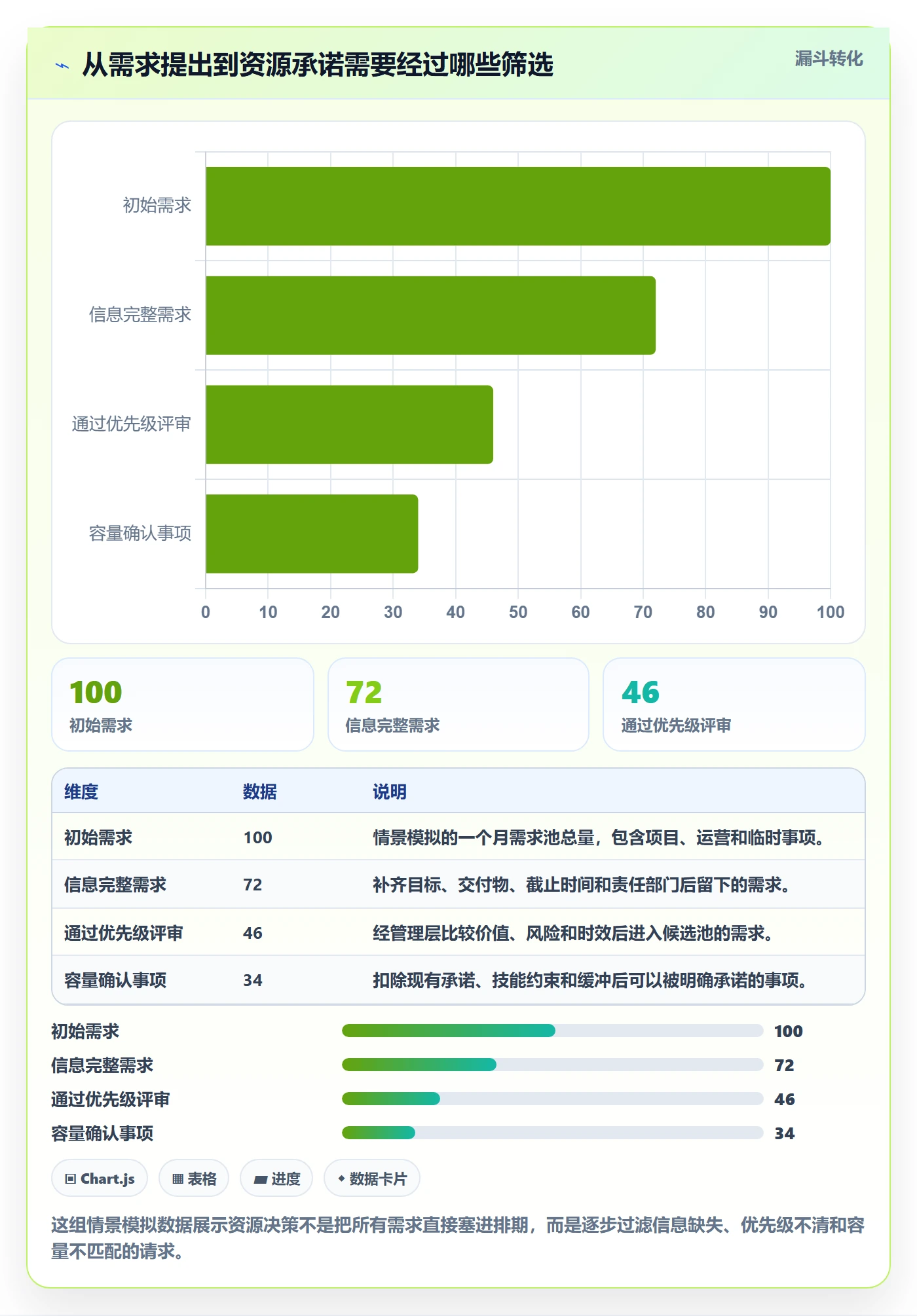Click the description starting 情景模拟的一个月需求池总量
The height and width of the screenshot is (1316, 917).
pyautogui.click(x=599, y=837)
